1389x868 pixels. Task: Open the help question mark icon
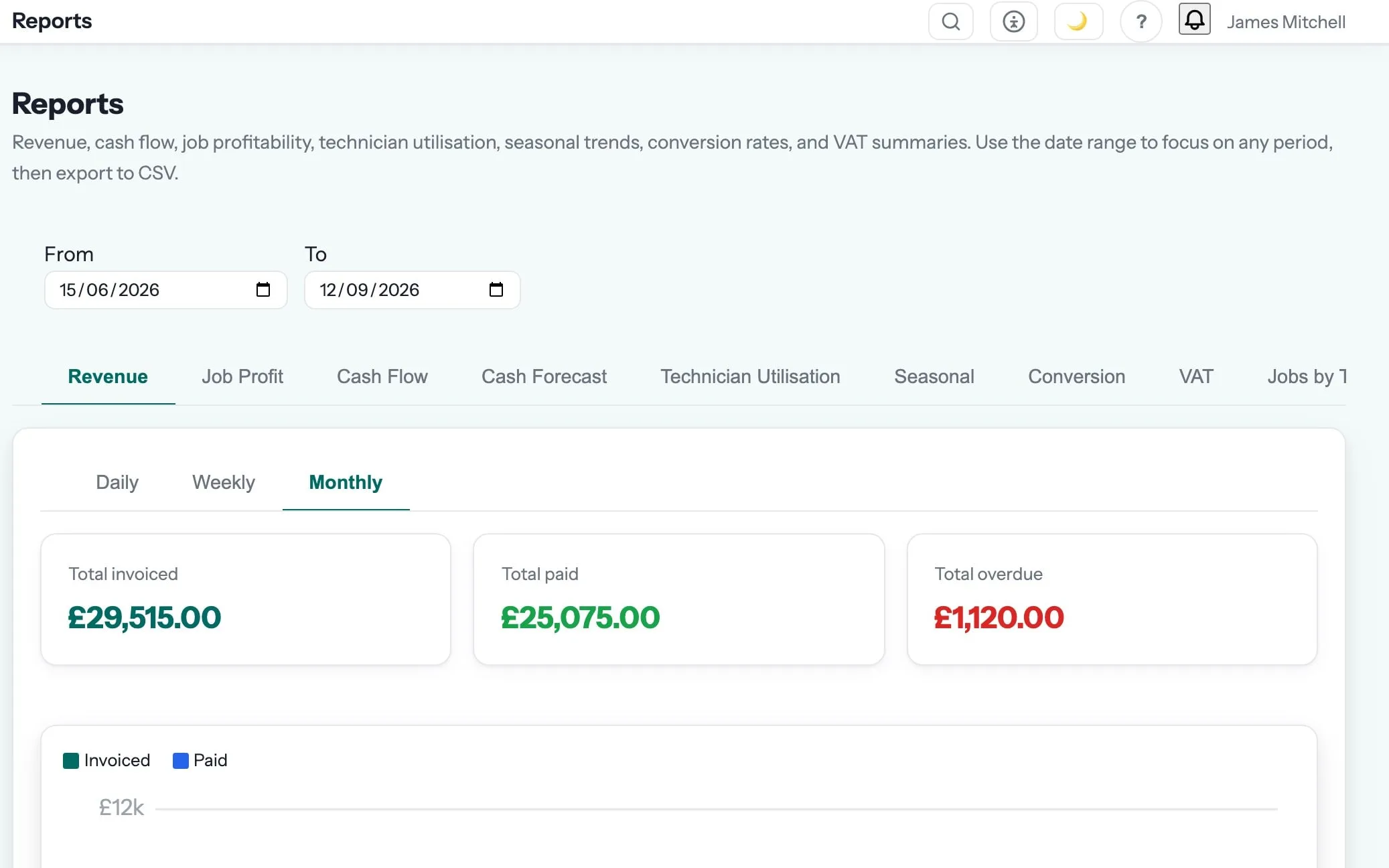pyautogui.click(x=1141, y=21)
